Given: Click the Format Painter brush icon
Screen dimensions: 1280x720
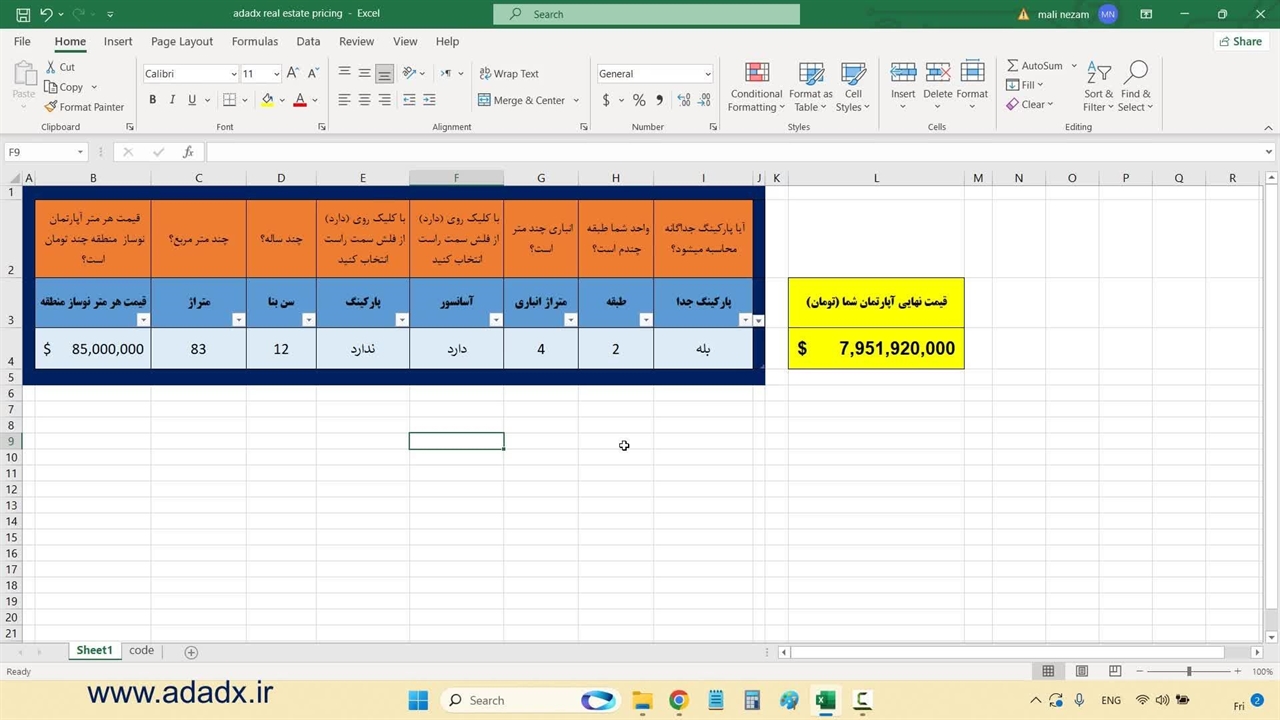Looking at the screenshot, I should tap(51, 107).
